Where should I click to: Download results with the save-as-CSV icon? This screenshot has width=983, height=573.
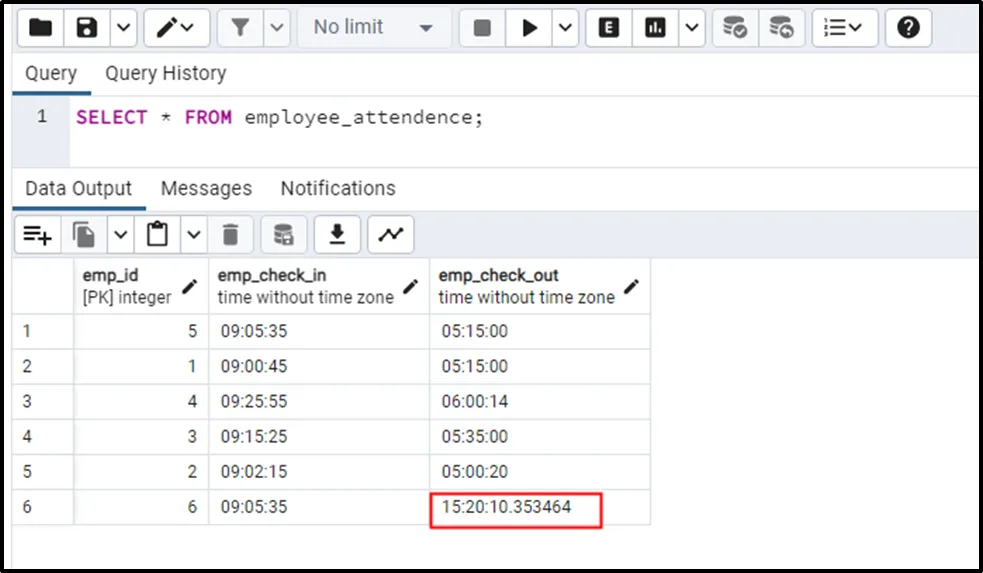pos(338,235)
